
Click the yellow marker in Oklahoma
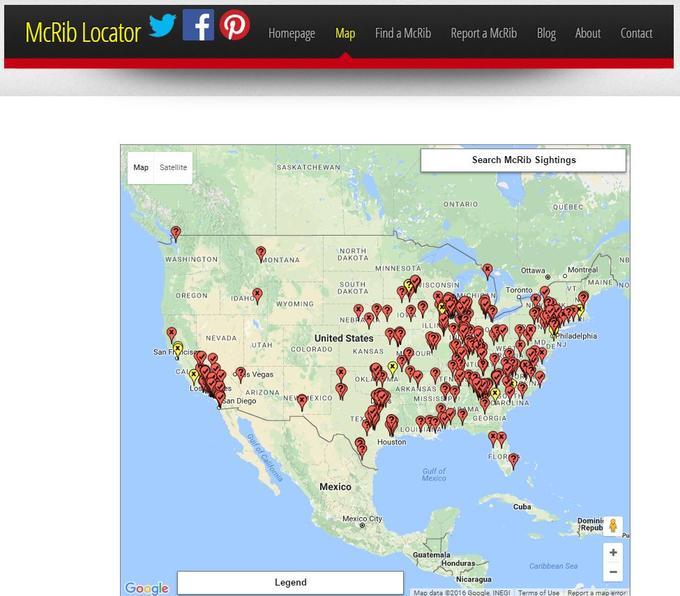[392, 369]
